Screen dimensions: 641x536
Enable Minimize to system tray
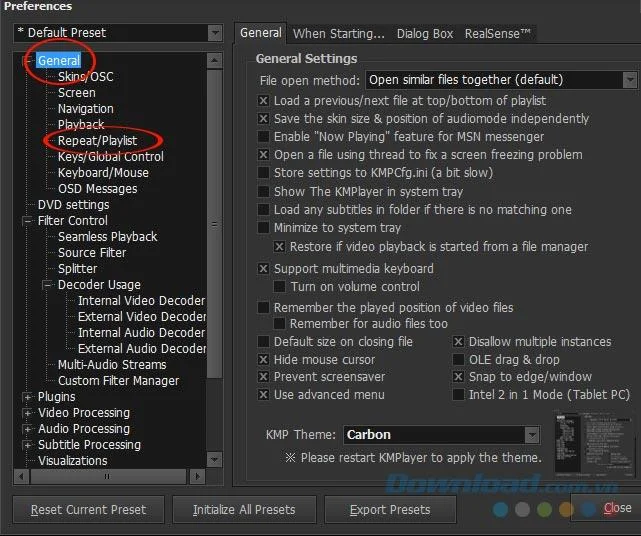click(263, 227)
